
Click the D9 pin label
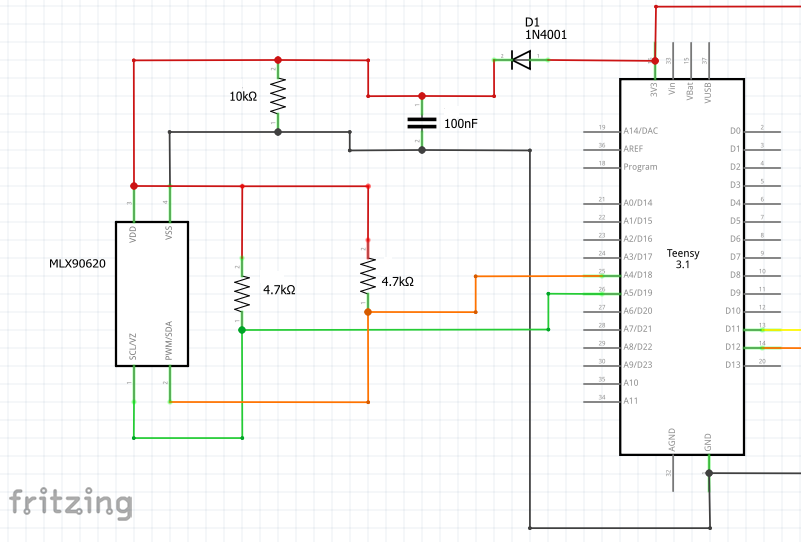tap(735, 293)
